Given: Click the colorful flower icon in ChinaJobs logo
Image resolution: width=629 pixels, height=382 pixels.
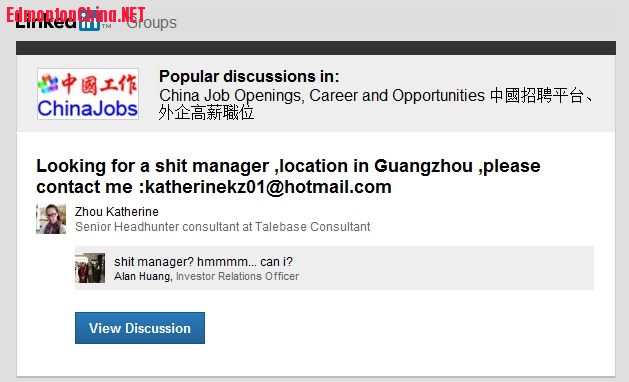Looking at the screenshot, I should point(48,83).
